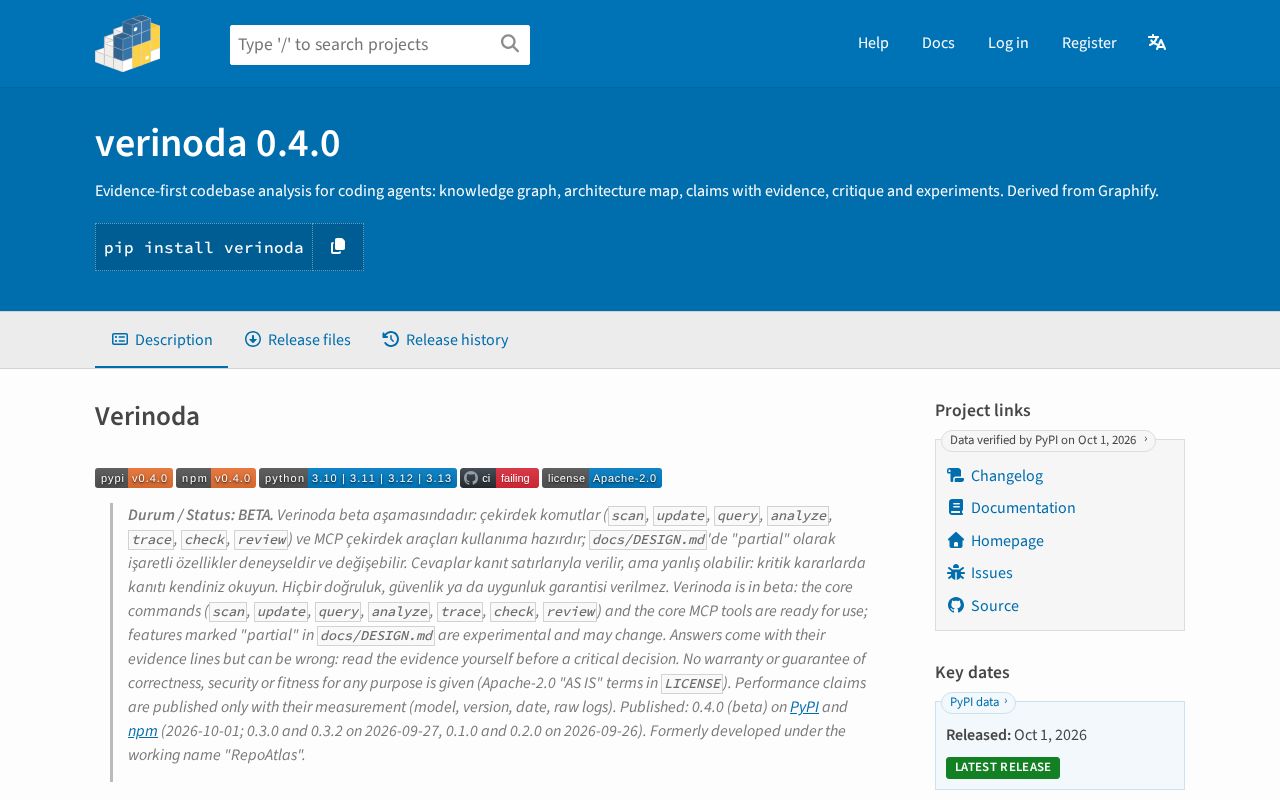Screen dimensions: 1280x800
Task: Click the python versions badge
Action: [358, 478]
